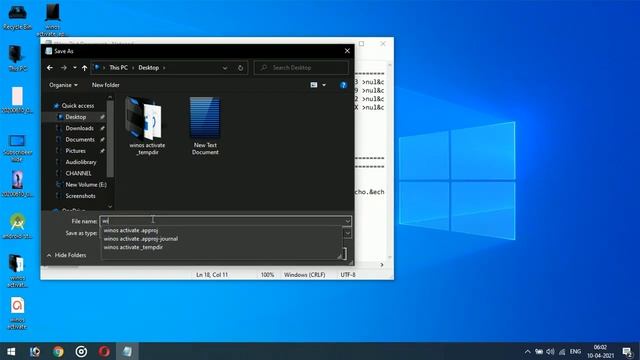
Task: Open the recent locations dropdown arrow
Action: coord(74,68)
